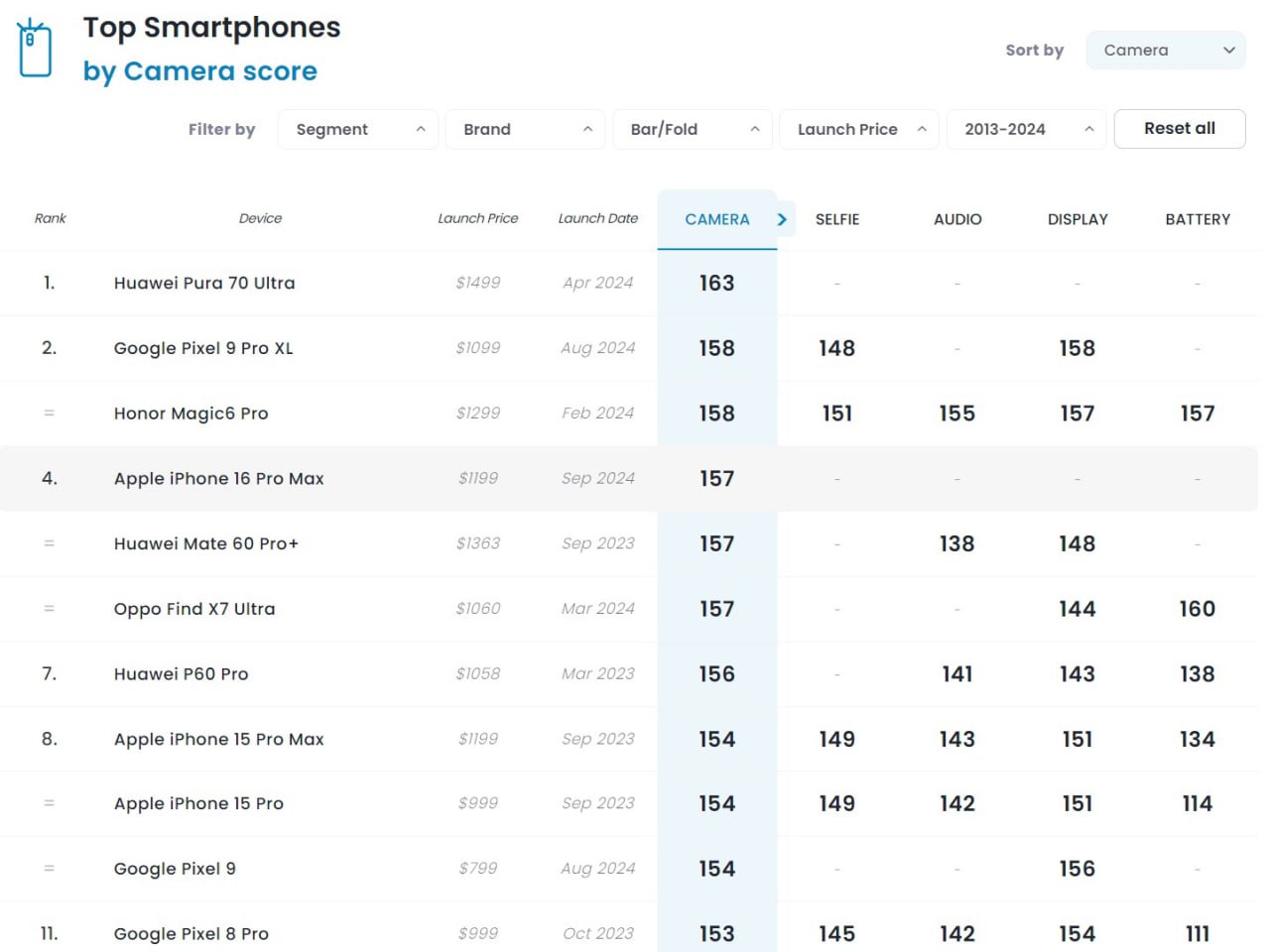Viewport: 1270px width, 952px height.
Task: Click audio score 155 for Honor Magic6 Pro
Action: click(x=957, y=414)
